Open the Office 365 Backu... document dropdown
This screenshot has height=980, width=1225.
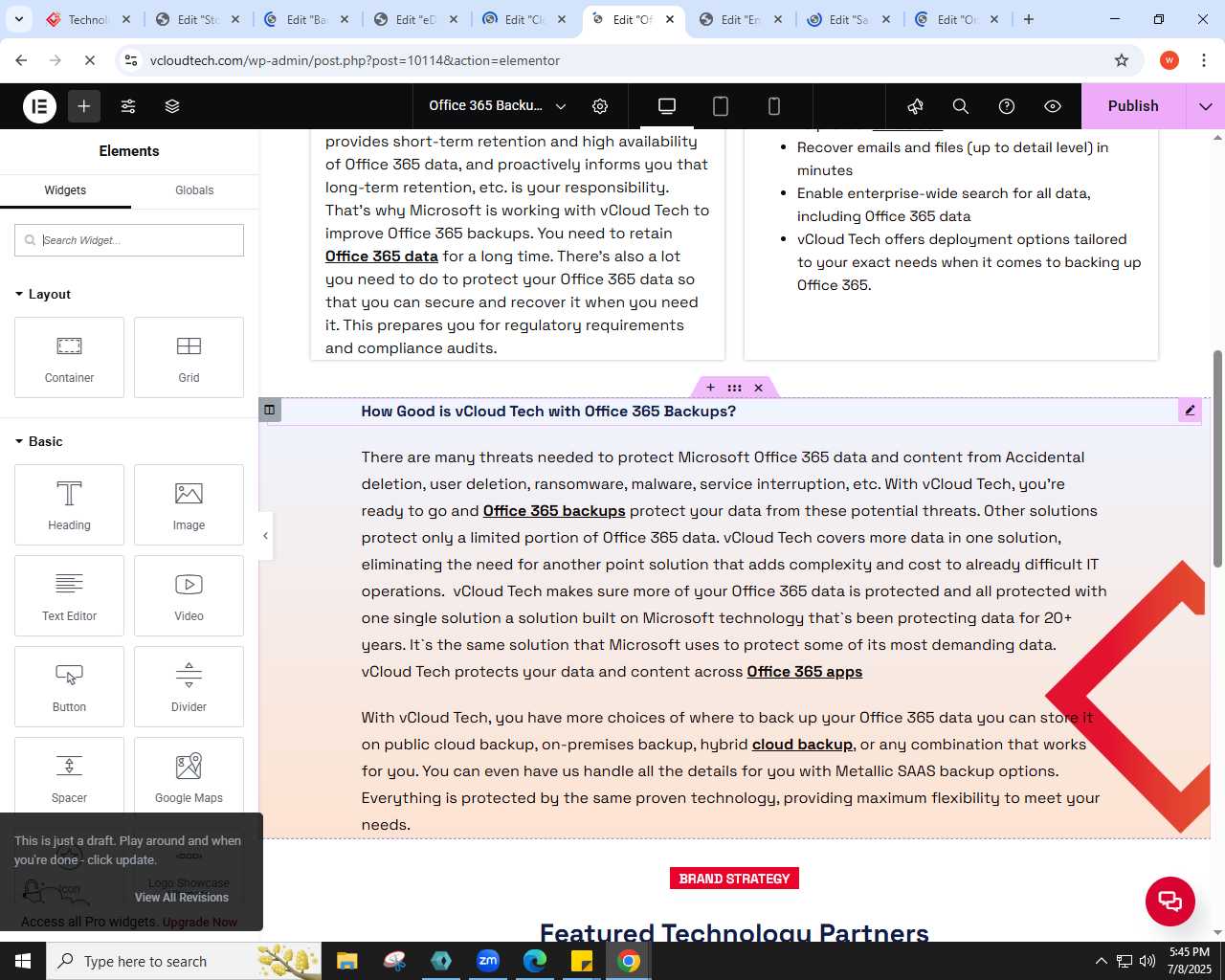(498, 106)
